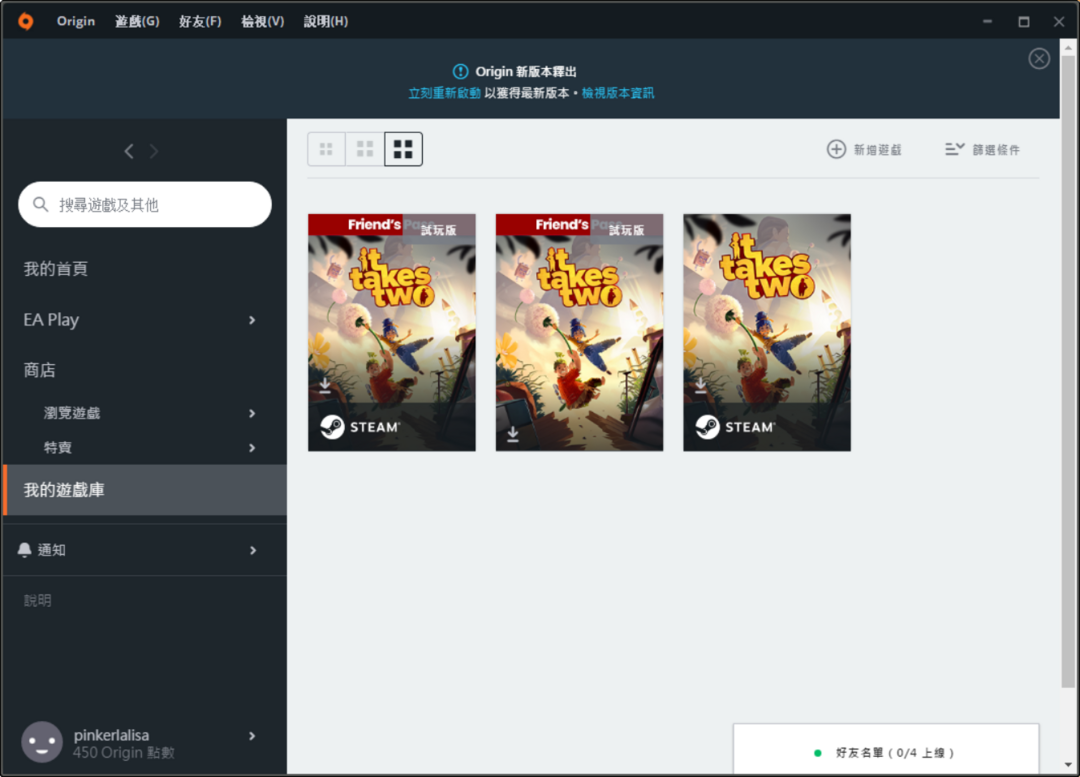
Task: Click the add game plus icon
Action: pos(835,149)
